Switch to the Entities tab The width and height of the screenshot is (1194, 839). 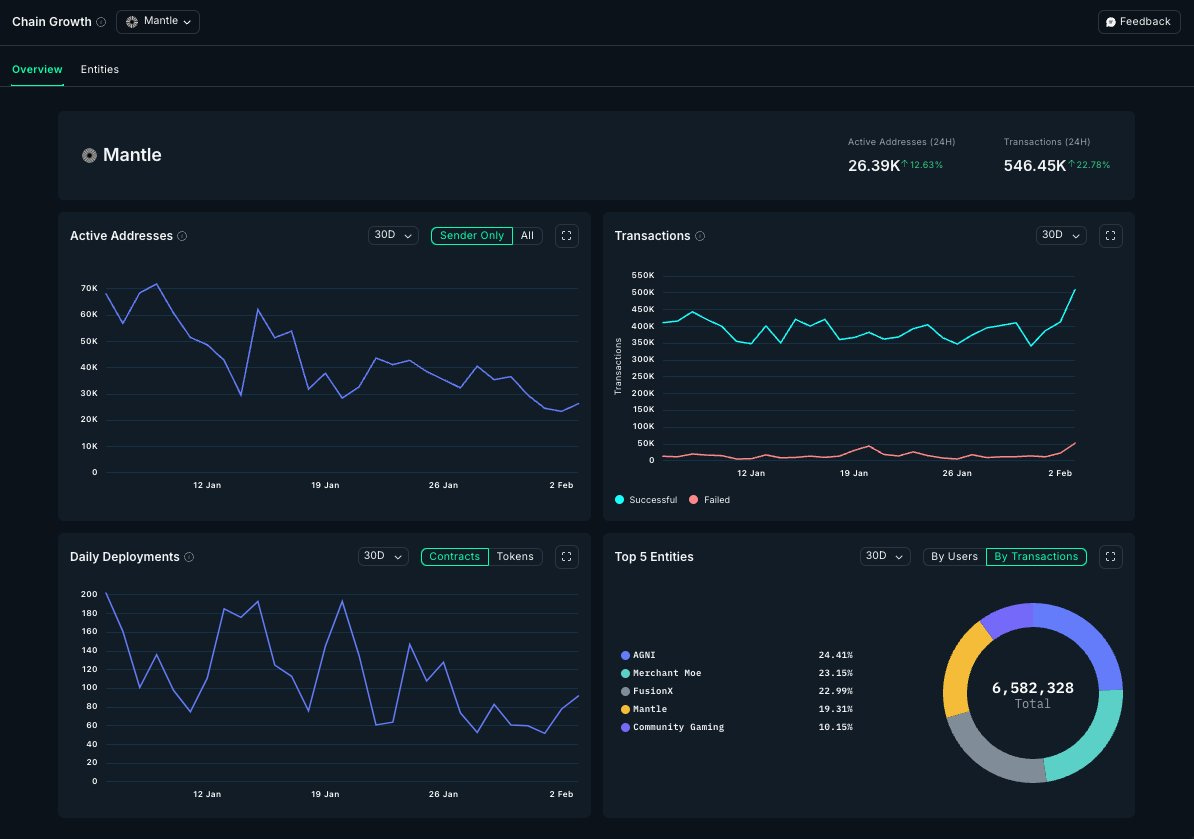coord(100,69)
